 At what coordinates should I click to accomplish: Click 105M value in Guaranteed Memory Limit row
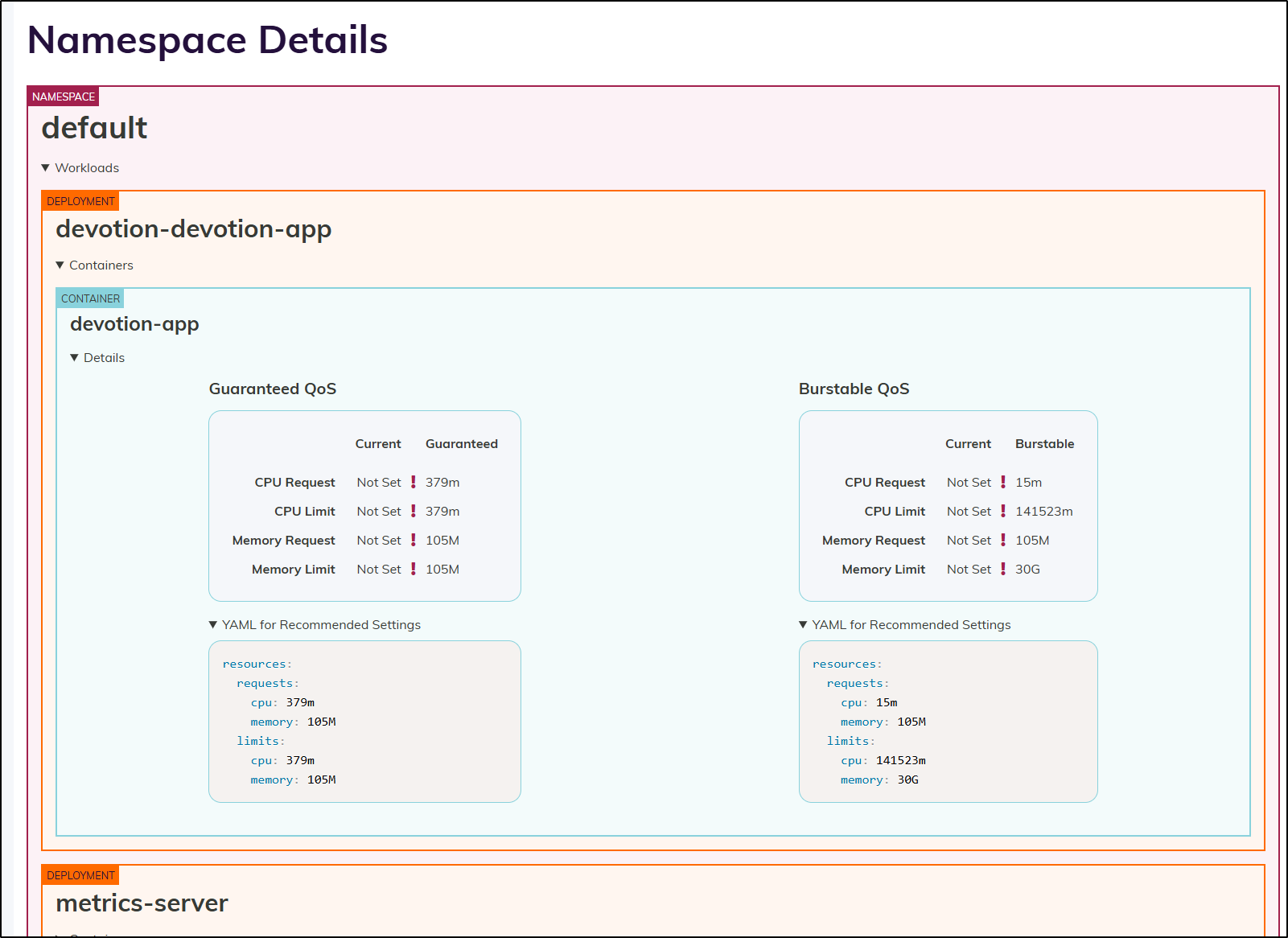pos(442,569)
